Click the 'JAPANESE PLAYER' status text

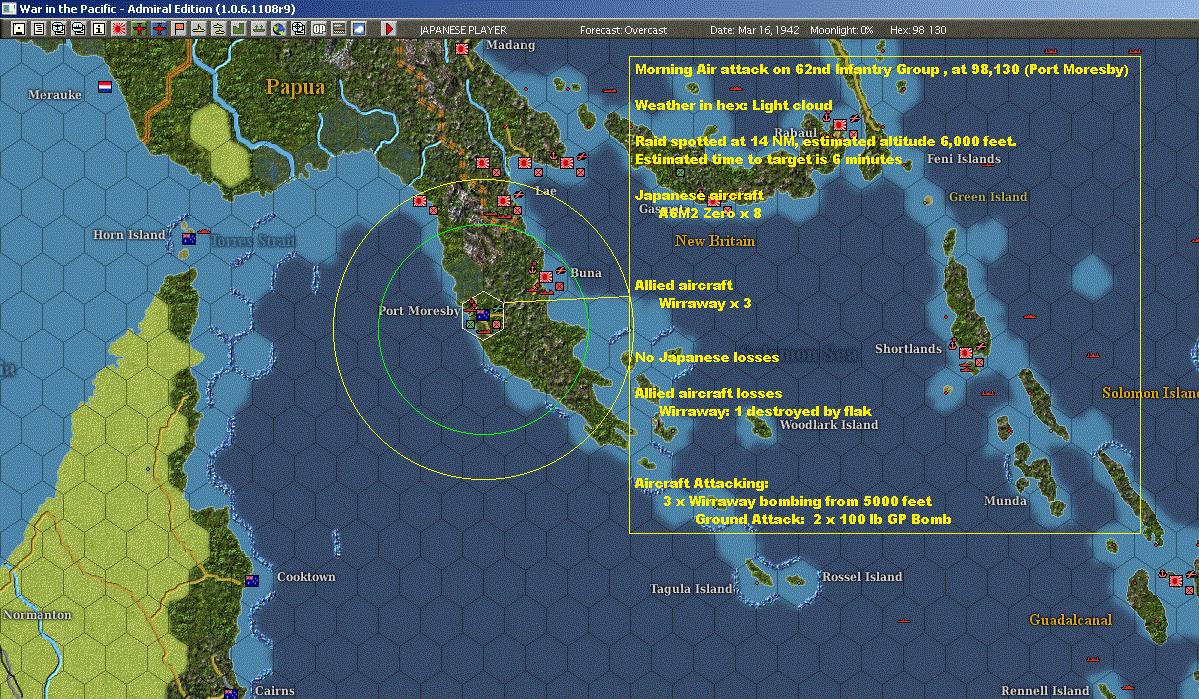[463, 30]
